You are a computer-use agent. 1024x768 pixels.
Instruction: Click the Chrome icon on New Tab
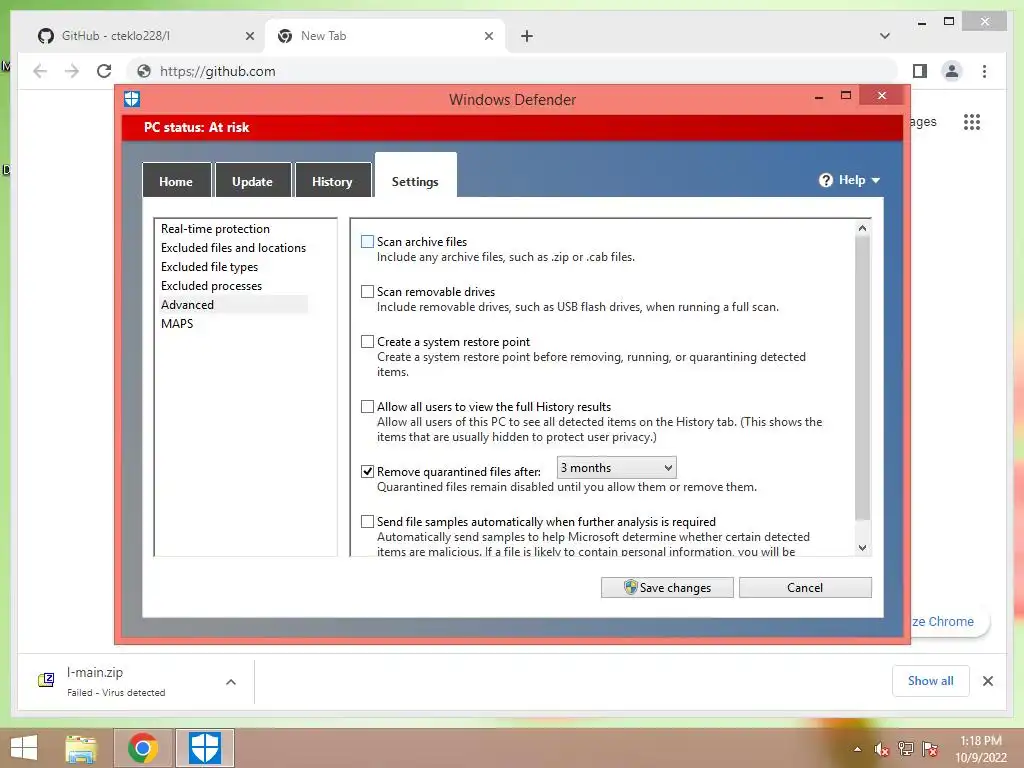(x=285, y=36)
